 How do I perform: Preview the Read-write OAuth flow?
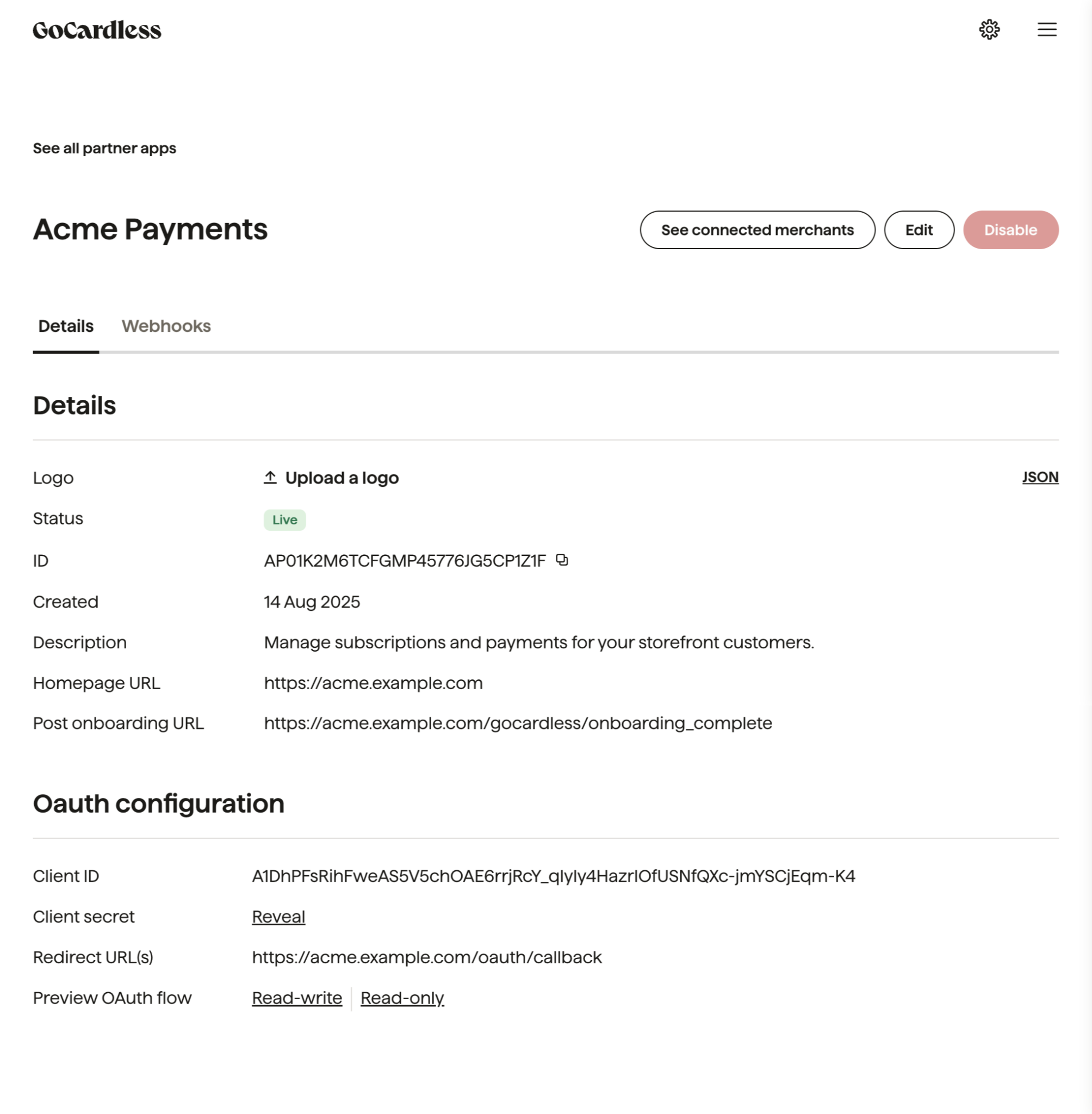click(297, 998)
